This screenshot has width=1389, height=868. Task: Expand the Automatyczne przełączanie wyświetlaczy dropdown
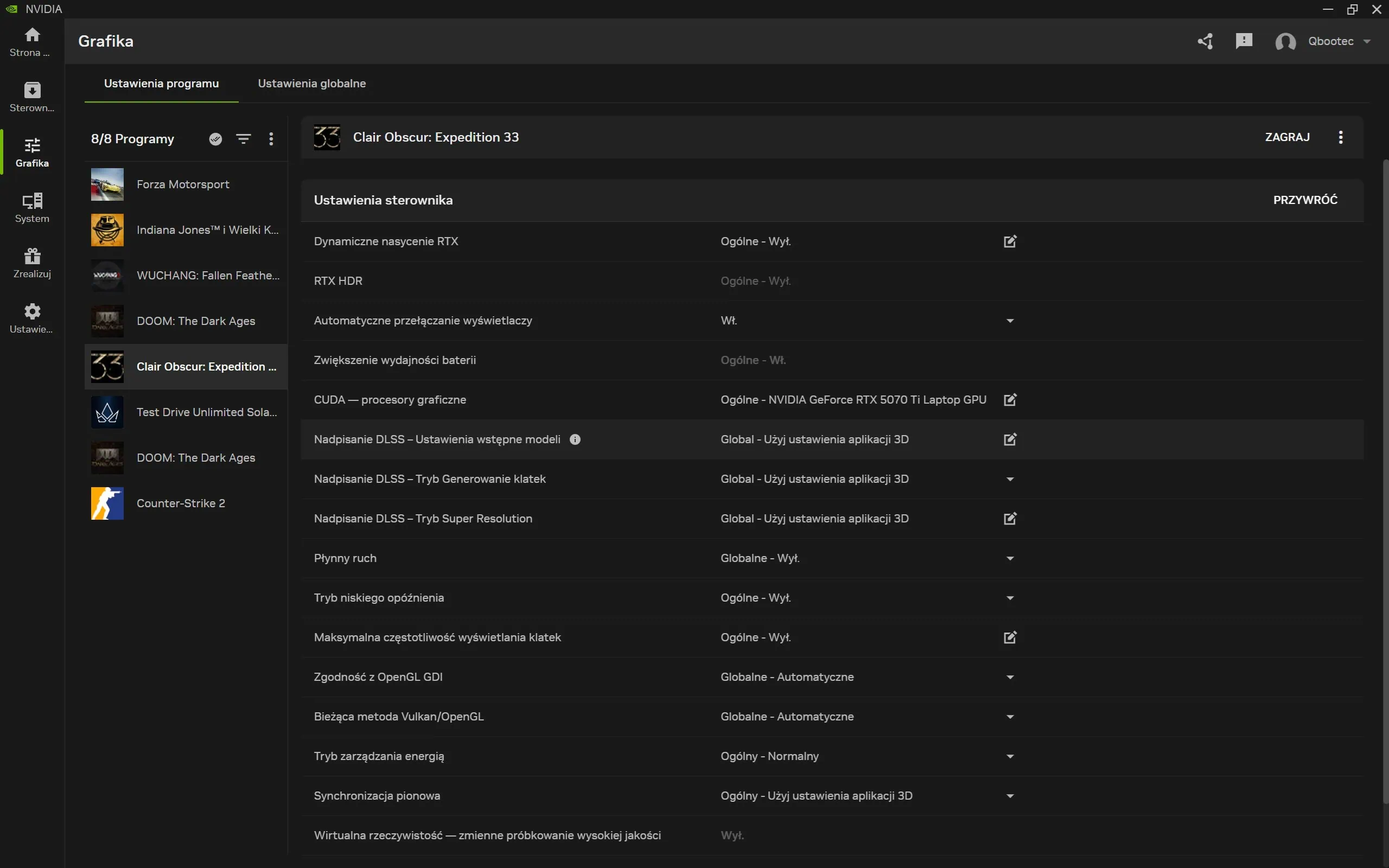(x=1010, y=320)
